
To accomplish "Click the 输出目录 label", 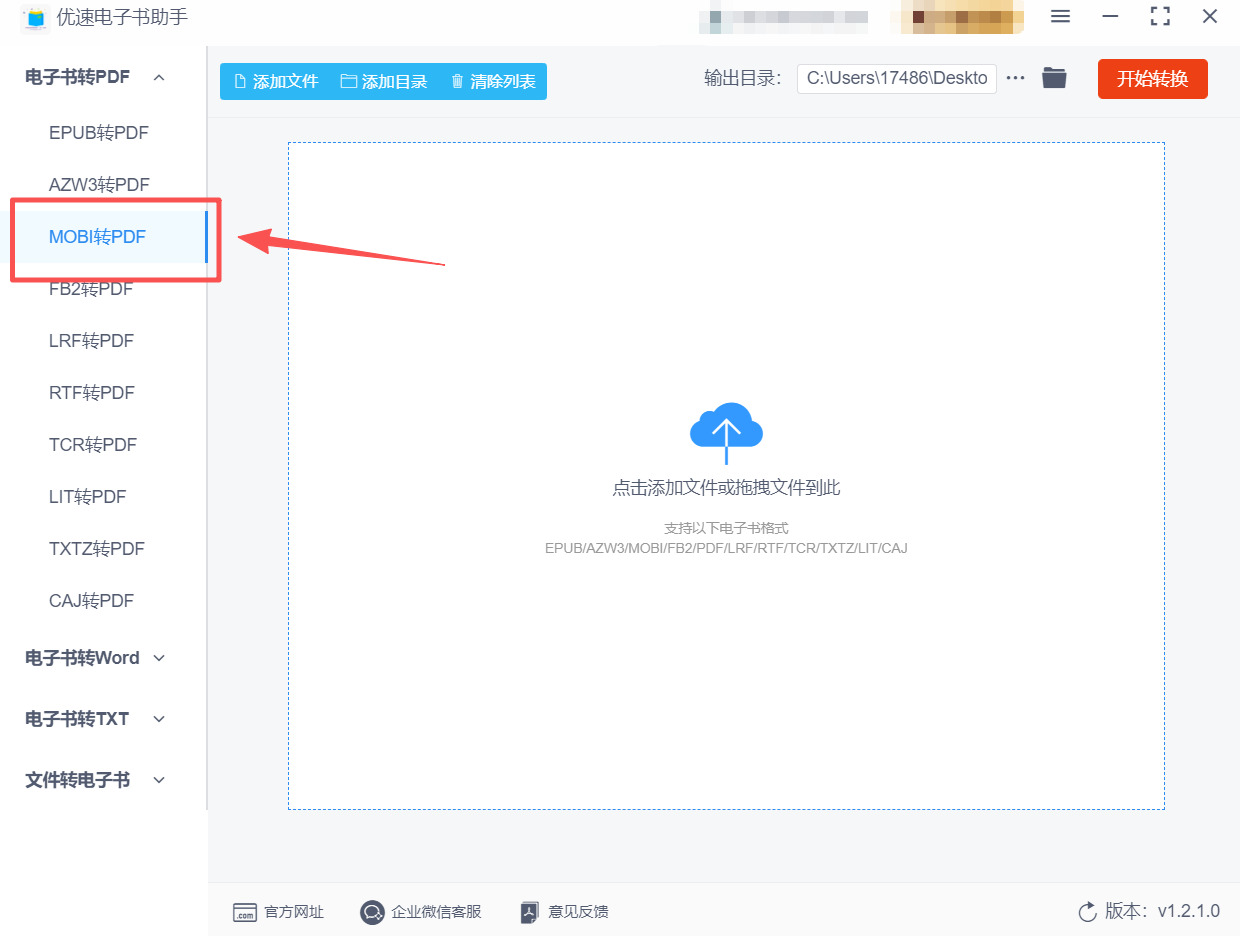I will click(742, 79).
